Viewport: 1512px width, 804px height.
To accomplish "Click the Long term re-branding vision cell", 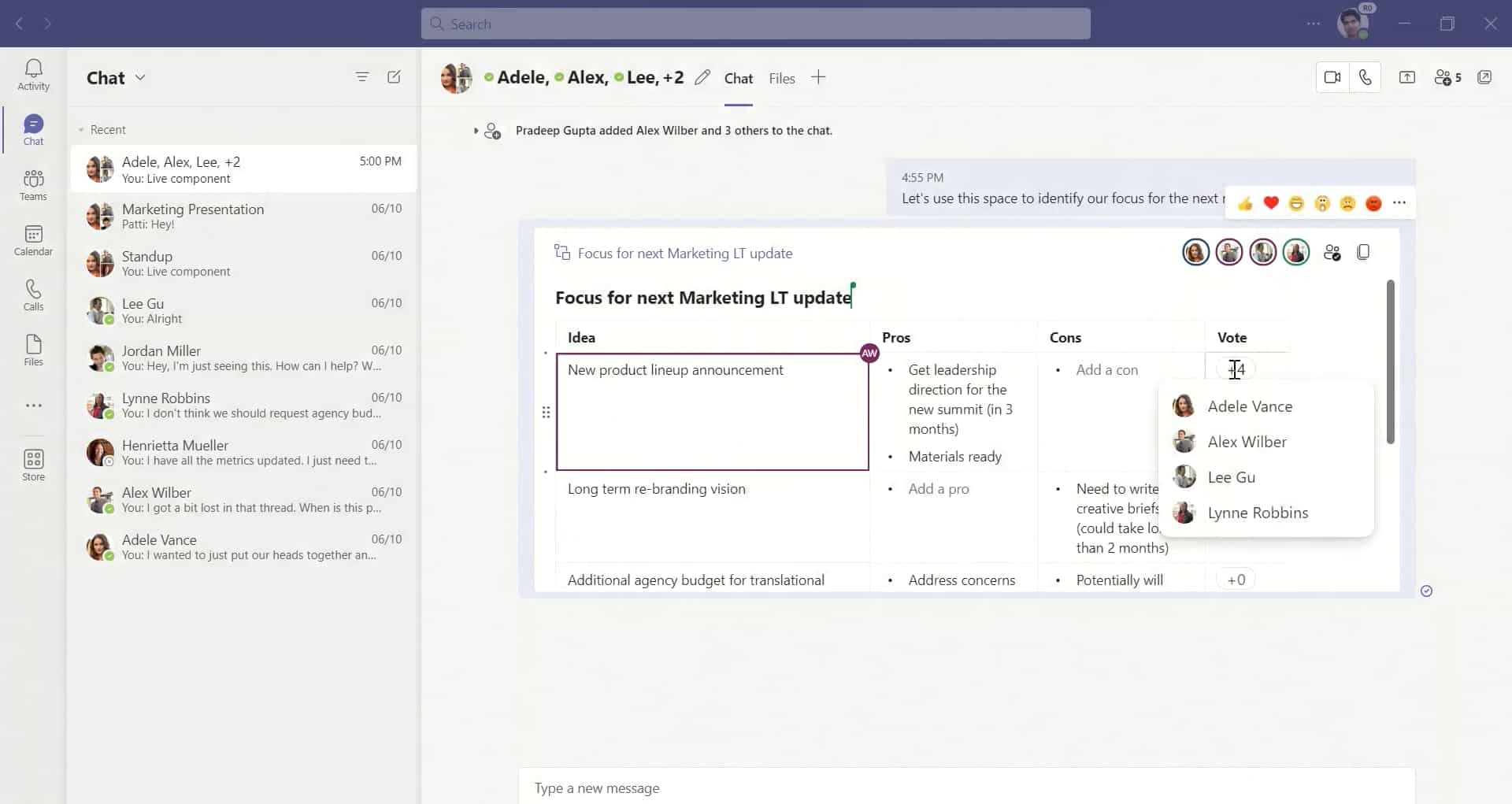I will pos(713,517).
